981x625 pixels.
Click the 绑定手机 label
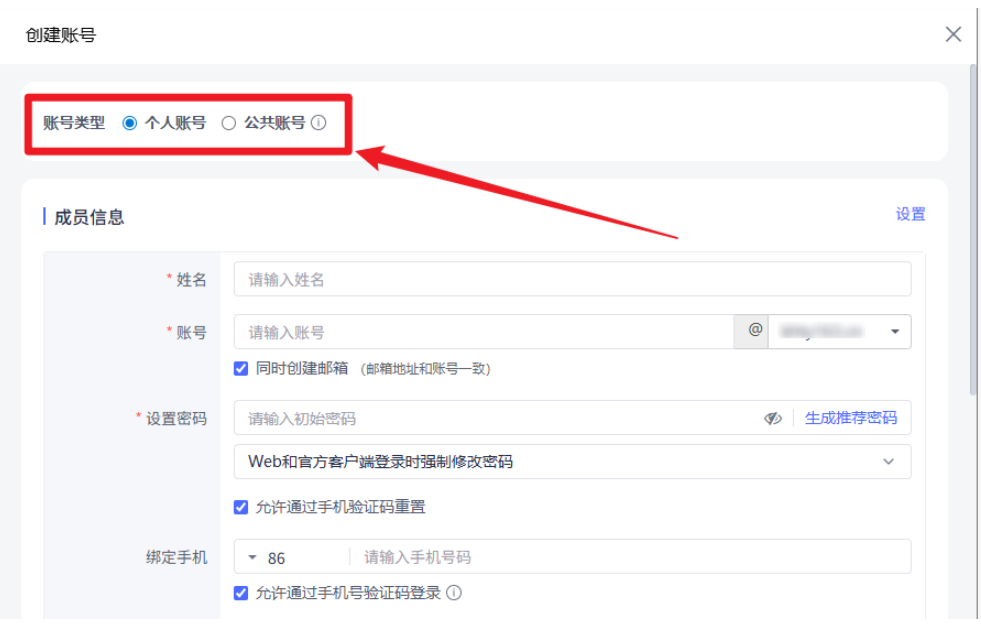(176, 557)
